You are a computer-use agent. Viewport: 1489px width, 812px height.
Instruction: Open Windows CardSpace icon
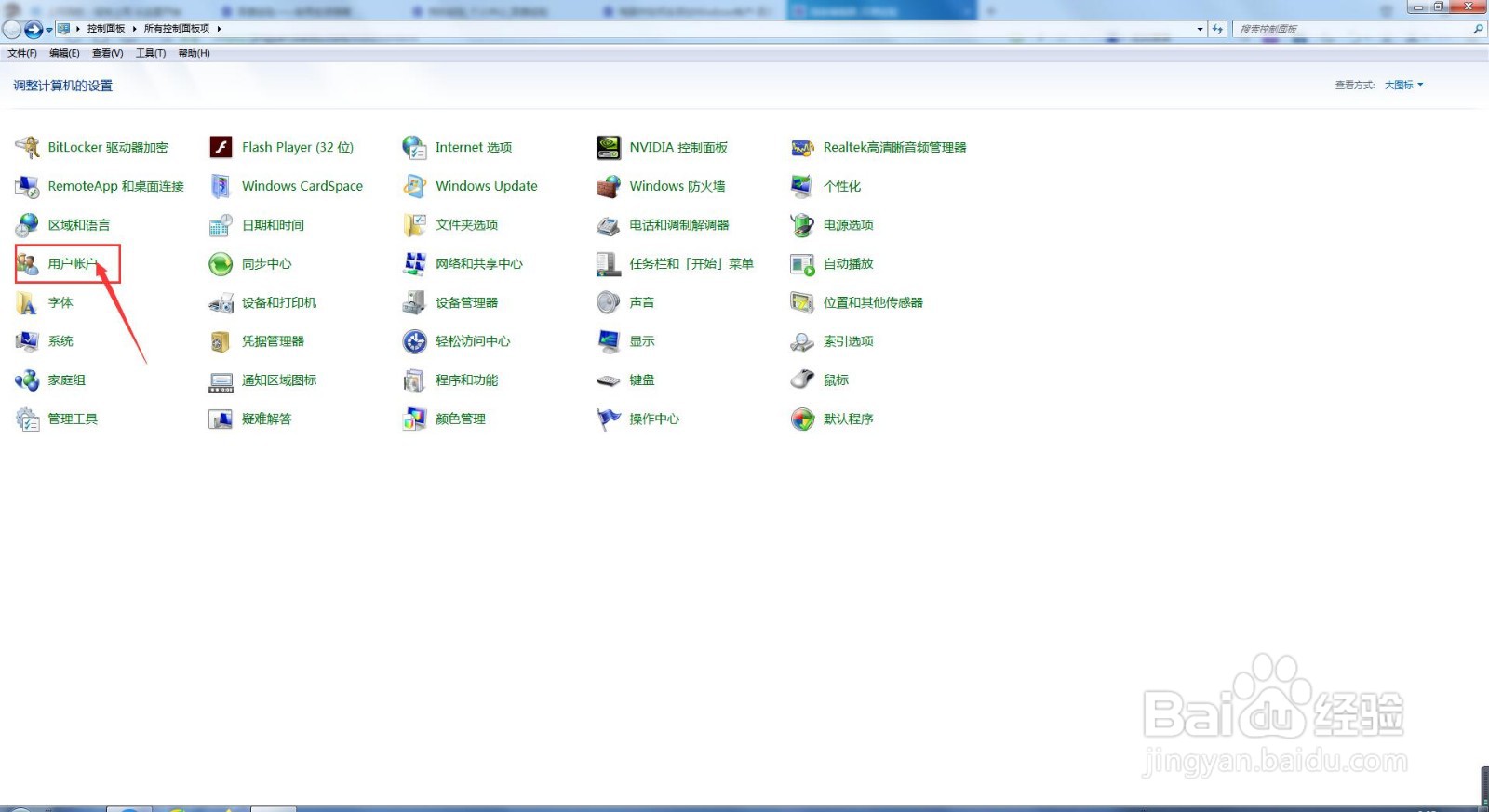[221, 186]
